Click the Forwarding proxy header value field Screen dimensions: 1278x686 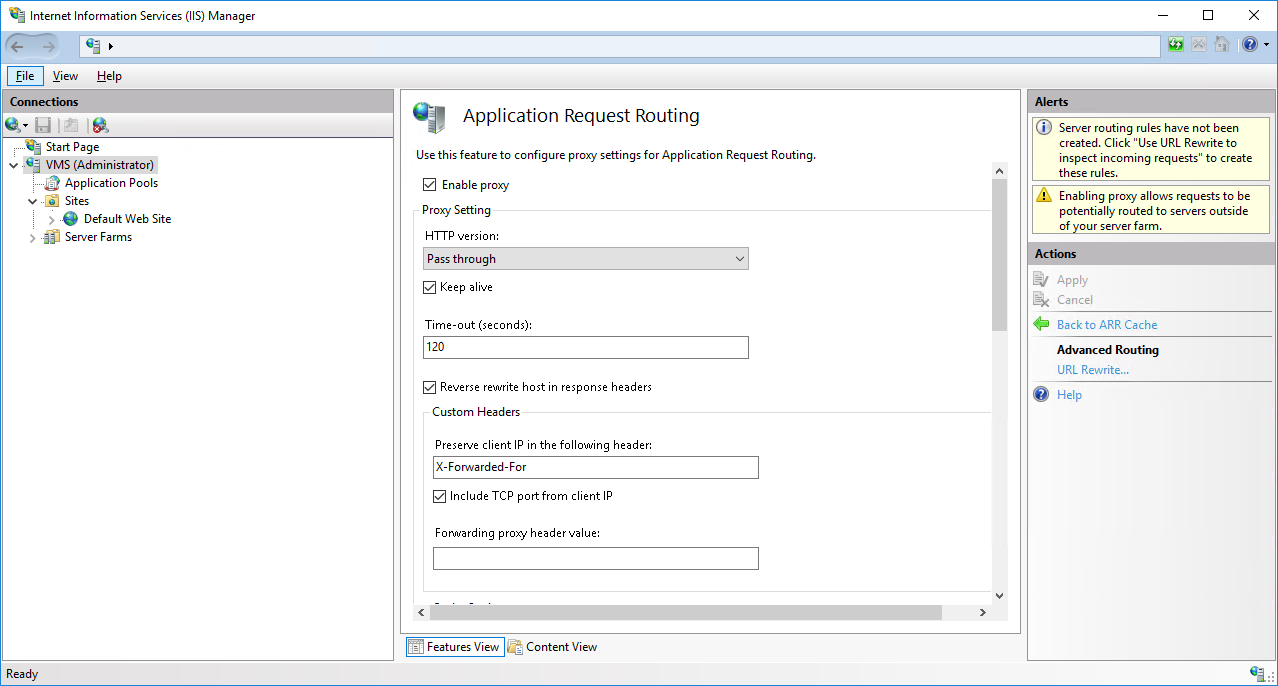click(x=596, y=558)
